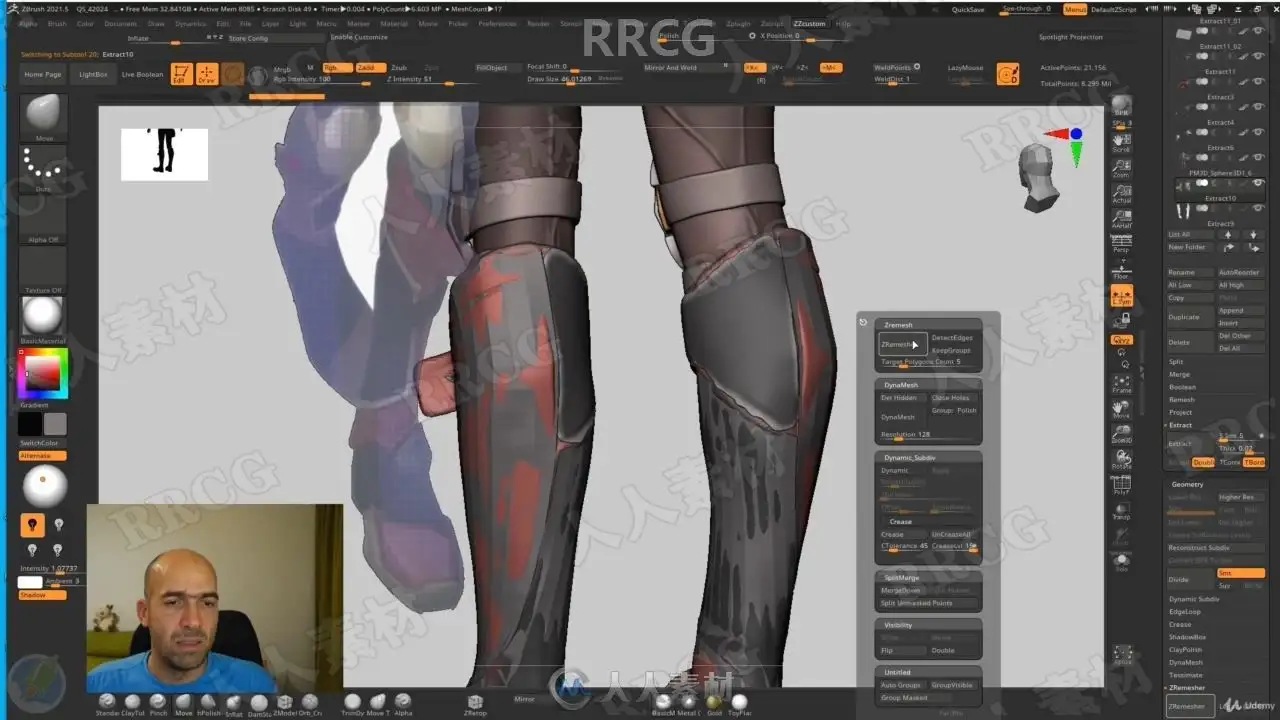
Task: Select the Draw mode icon
Action: tap(207, 74)
